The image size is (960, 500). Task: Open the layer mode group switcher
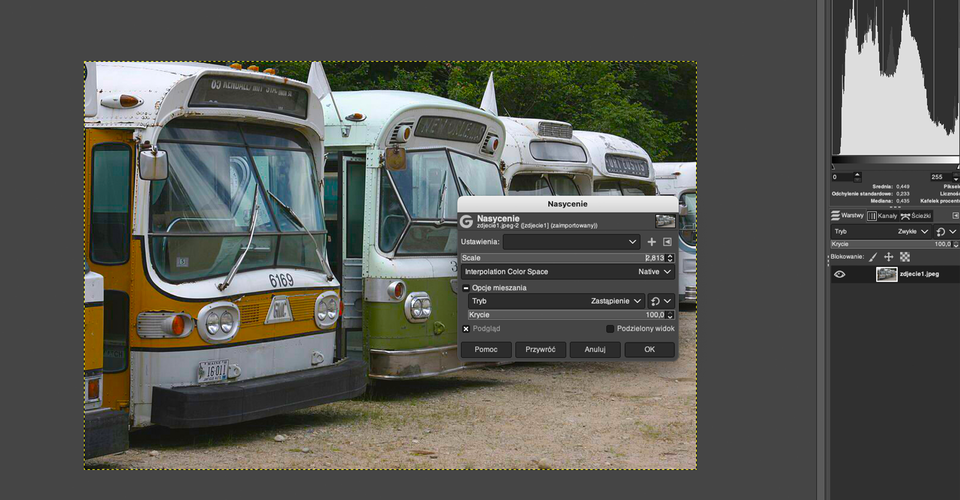[947, 231]
